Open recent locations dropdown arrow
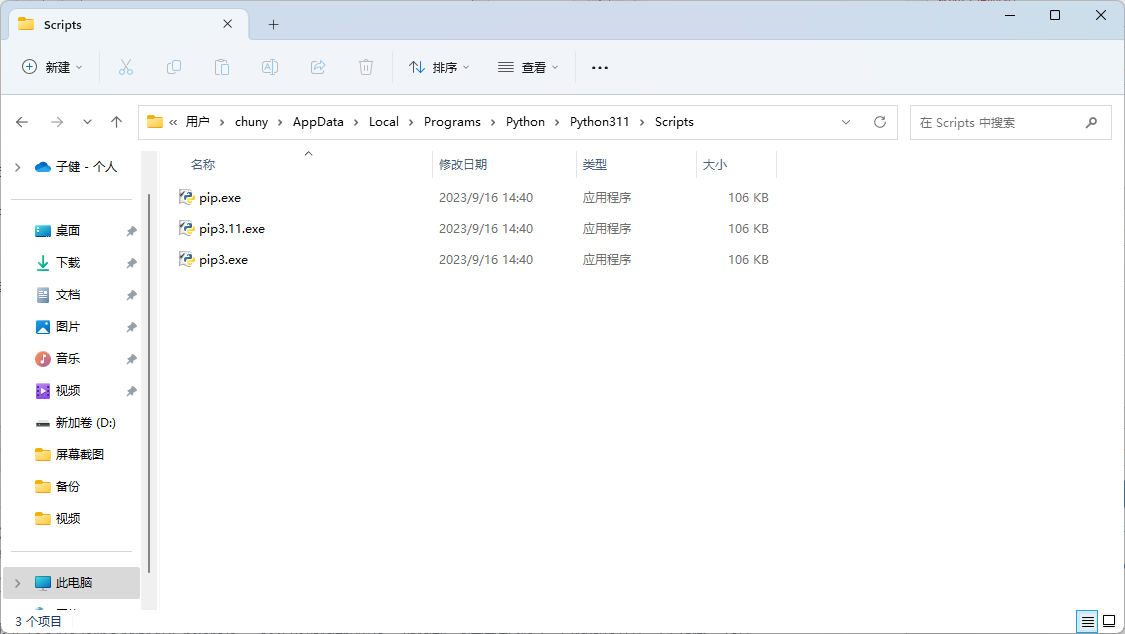1125x634 pixels. 87,122
